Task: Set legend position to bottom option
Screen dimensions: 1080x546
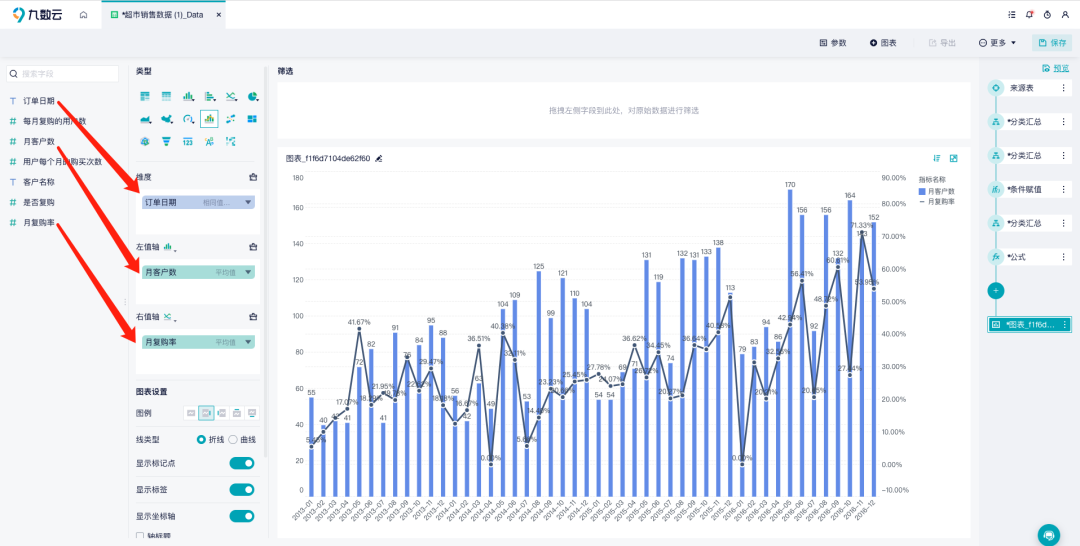Action: (x=253, y=413)
